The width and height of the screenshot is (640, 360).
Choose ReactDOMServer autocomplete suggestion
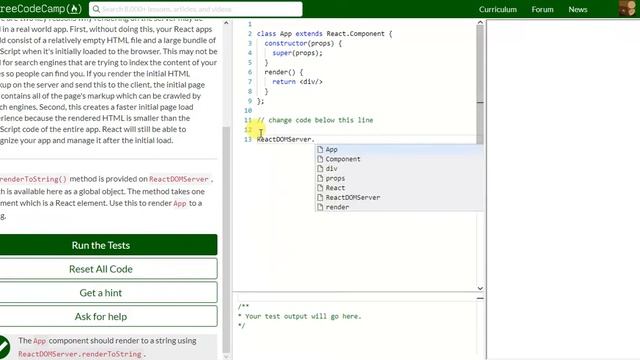click(399, 197)
